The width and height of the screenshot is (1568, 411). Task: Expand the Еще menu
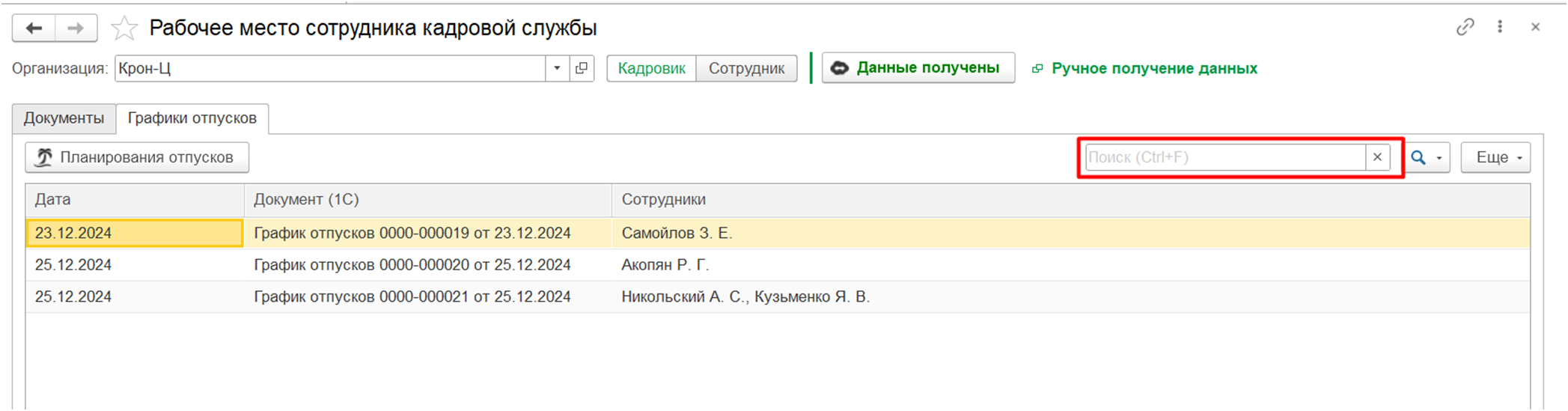1495,157
